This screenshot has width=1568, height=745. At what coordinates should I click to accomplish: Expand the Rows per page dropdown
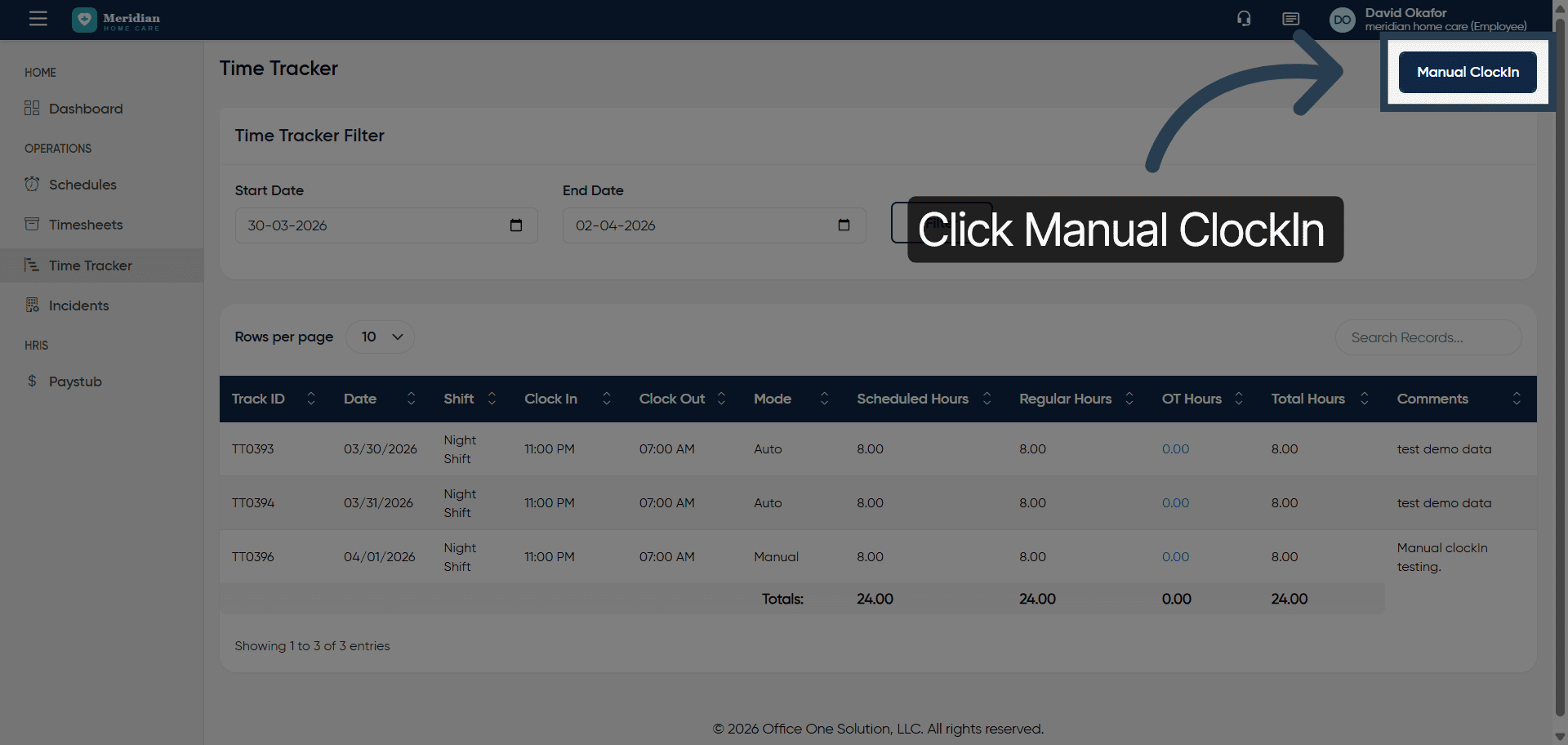(381, 337)
